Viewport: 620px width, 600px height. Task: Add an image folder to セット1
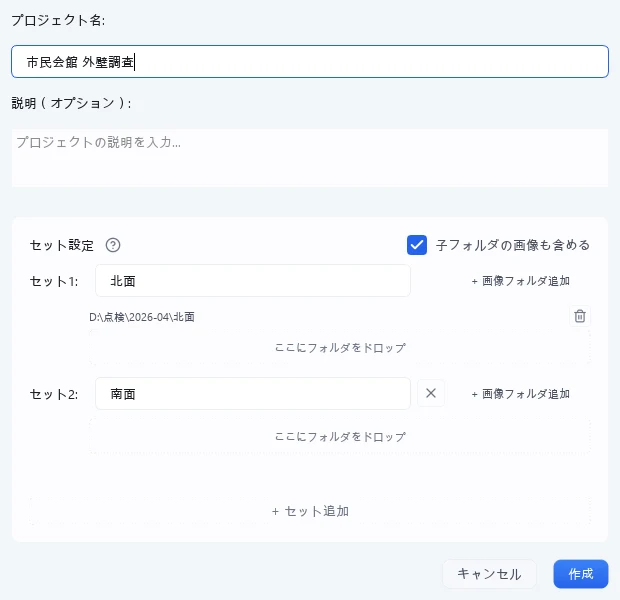(520, 281)
